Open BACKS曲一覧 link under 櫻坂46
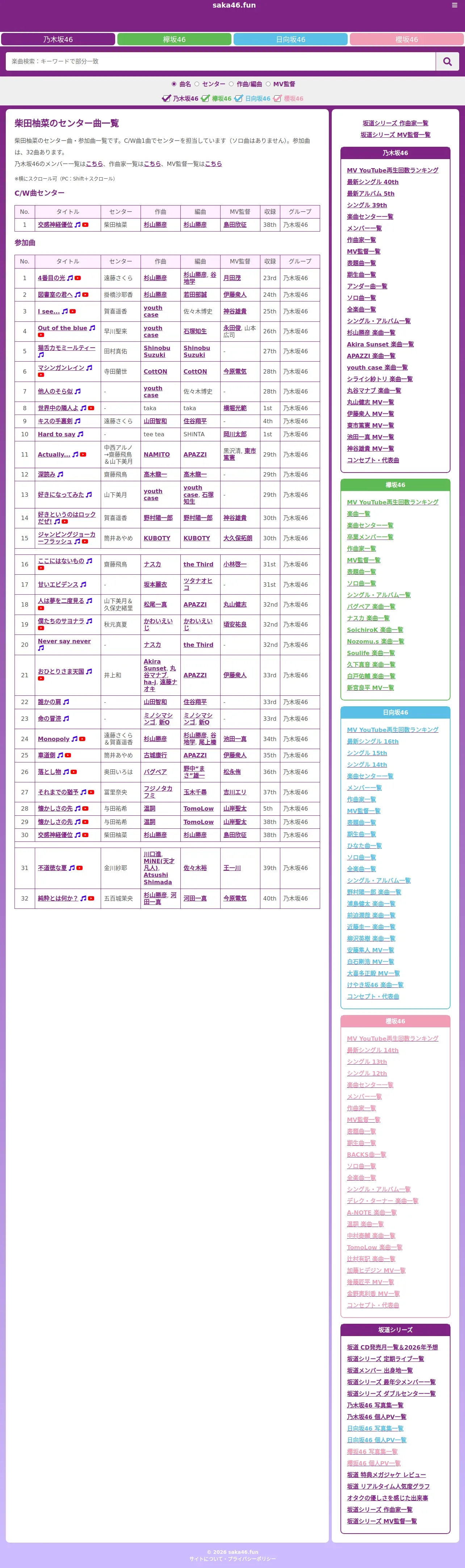This screenshot has height=1568, width=465. tap(366, 1155)
